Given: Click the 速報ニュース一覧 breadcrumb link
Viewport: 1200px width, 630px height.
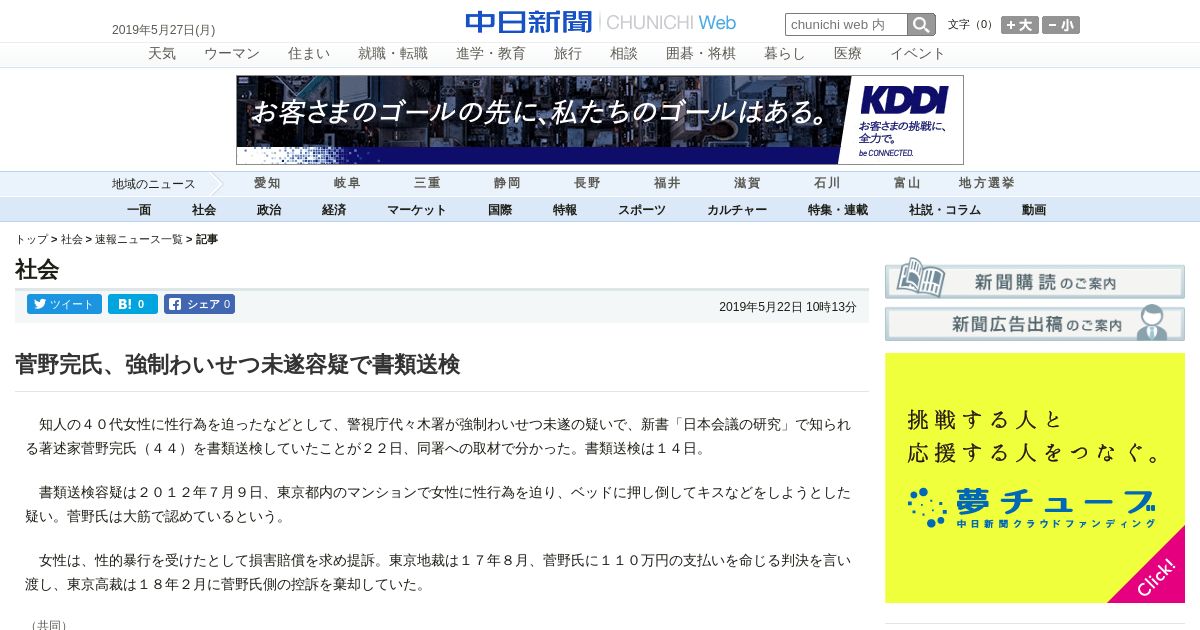Looking at the screenshot, I should [x=139, y=240].
